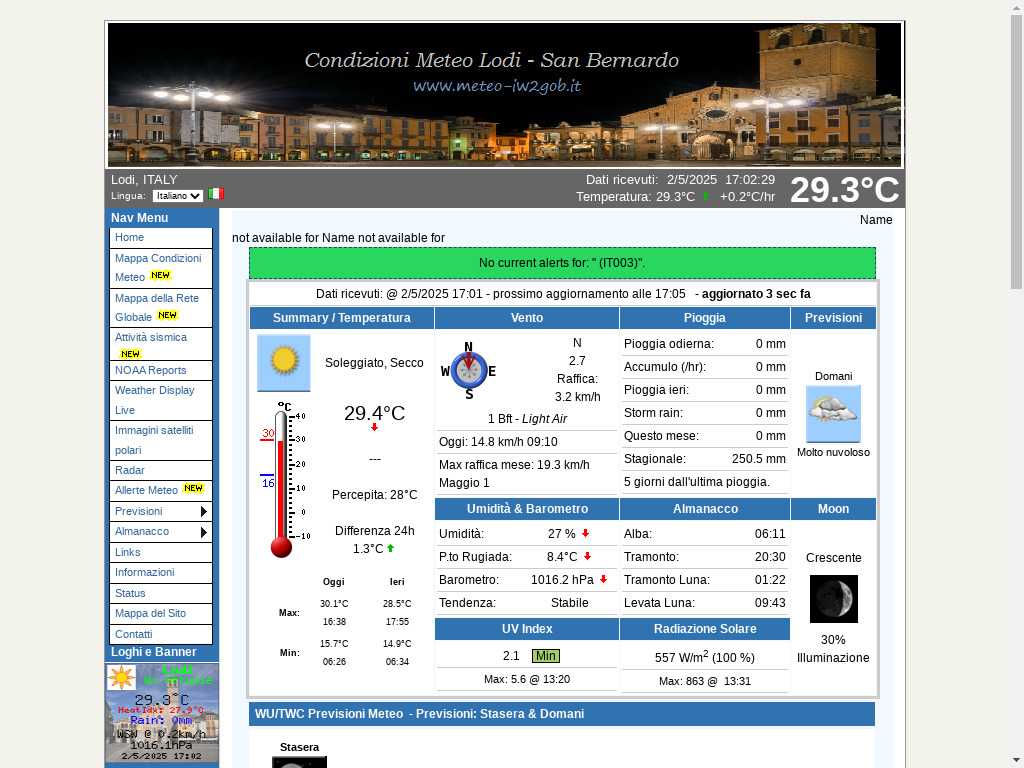Click the 'Vento' column header
Viewport: 1024px width, 768px height.
527,318
